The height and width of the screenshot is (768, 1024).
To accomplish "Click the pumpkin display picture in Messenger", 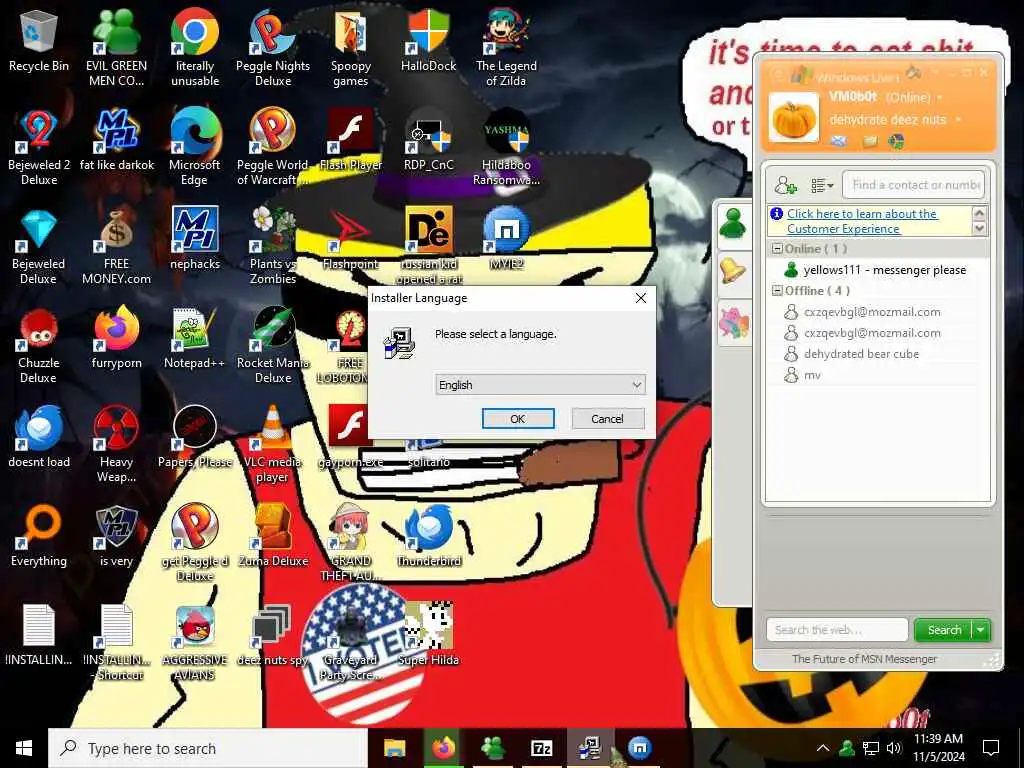I will click(x=793, y=118).
